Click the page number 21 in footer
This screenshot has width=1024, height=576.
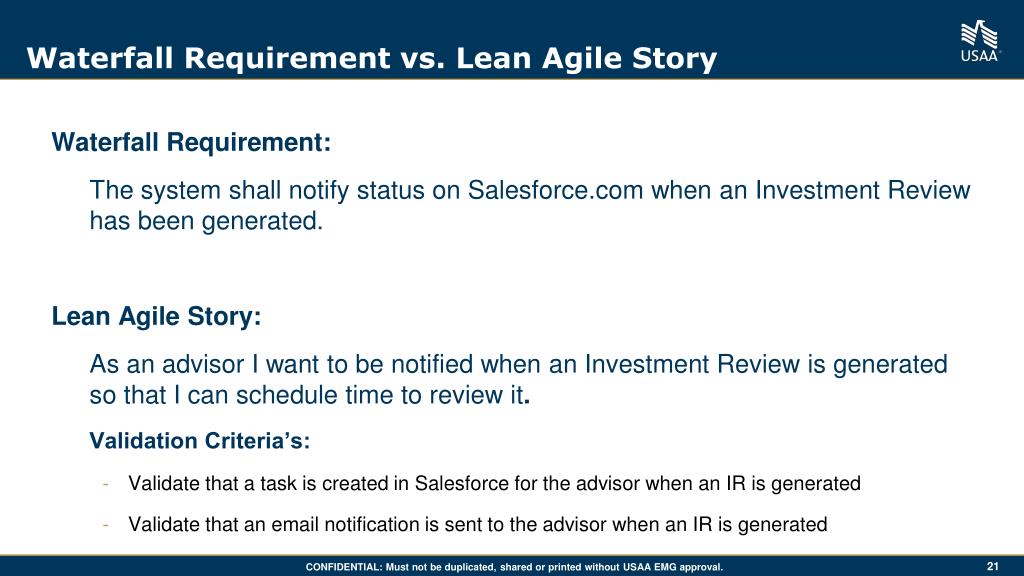pyautogui.click(x=993, y=566)
